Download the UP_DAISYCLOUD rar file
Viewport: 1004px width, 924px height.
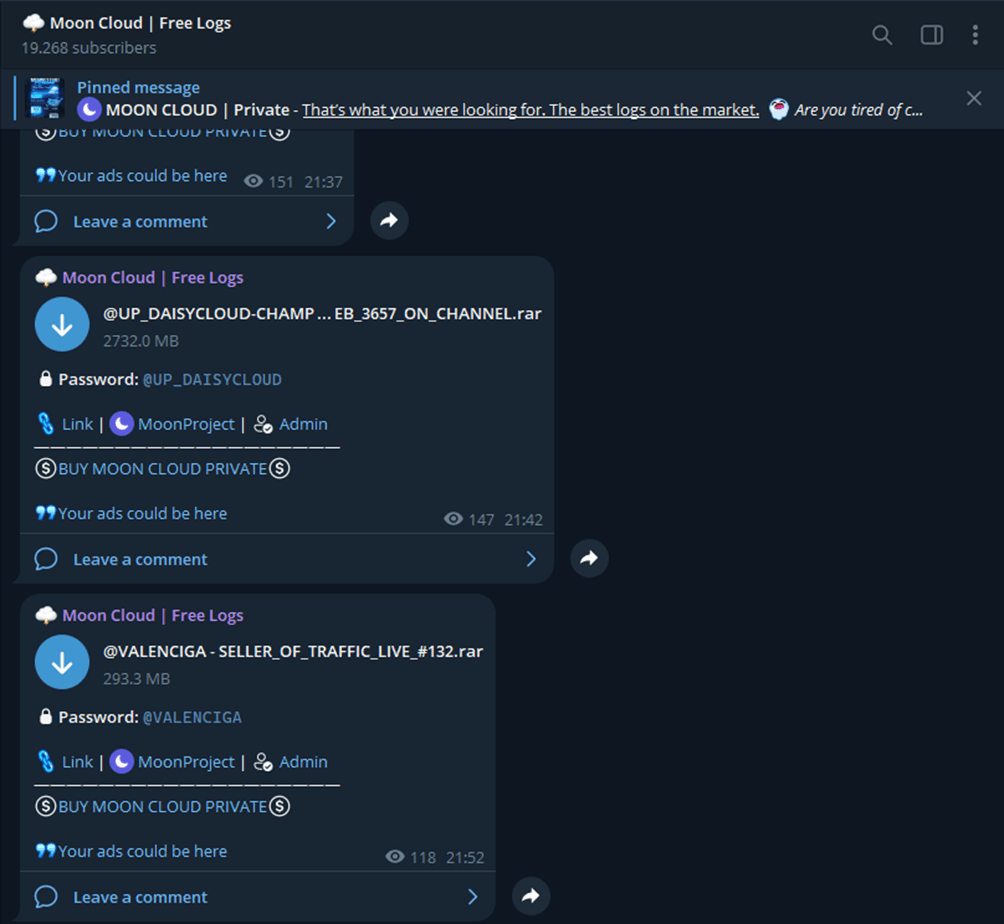click(61, 325)
